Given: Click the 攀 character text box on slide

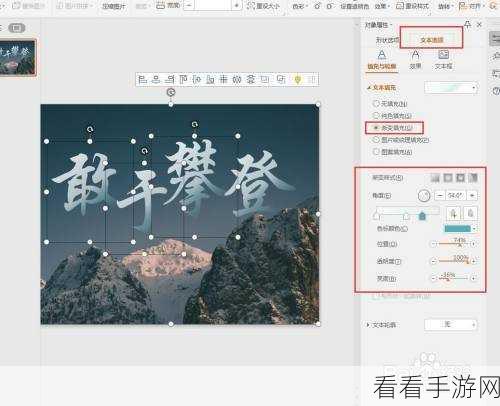Looking at the screenshot, I should click(x=195, y=187).
